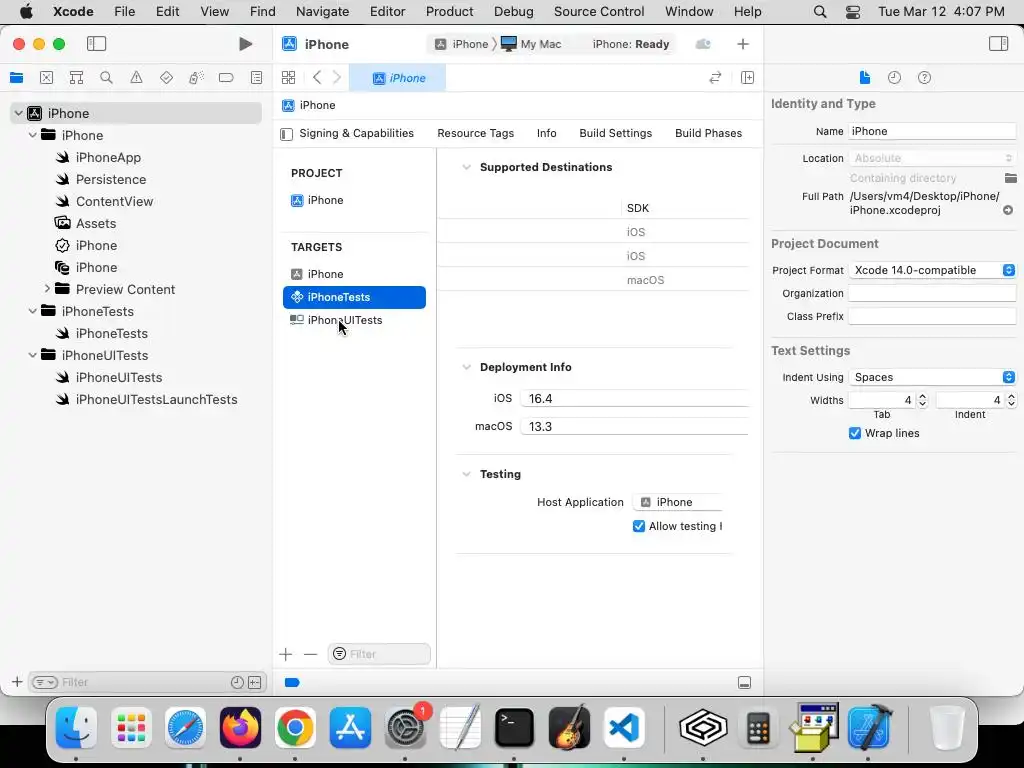Collapse the Testing section
This screenshot has height=768, width=1024.
point(466,474)
